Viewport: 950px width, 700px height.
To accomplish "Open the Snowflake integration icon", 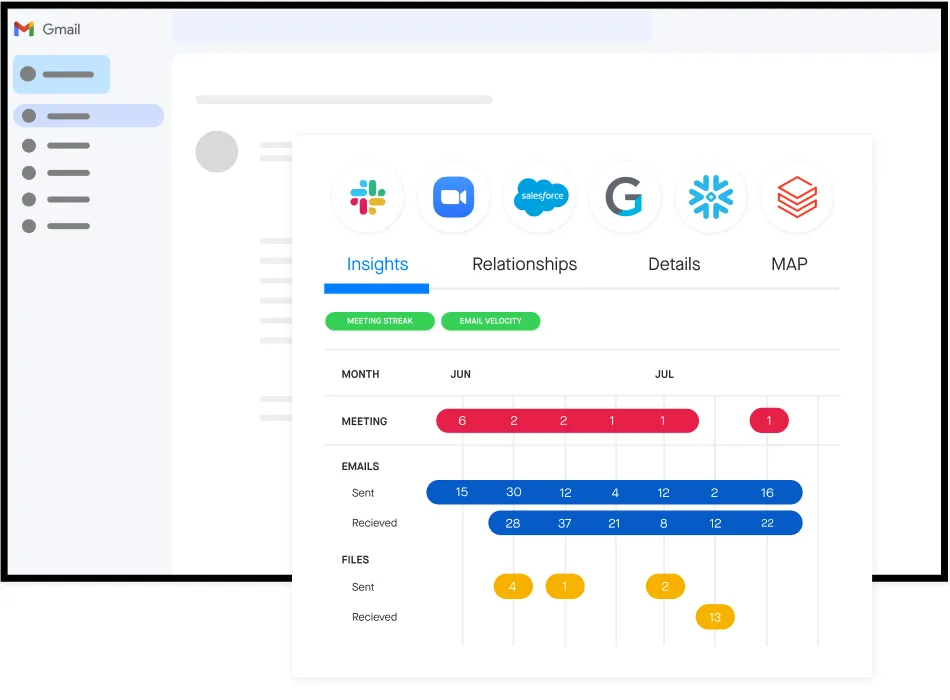I will (711, 197).
